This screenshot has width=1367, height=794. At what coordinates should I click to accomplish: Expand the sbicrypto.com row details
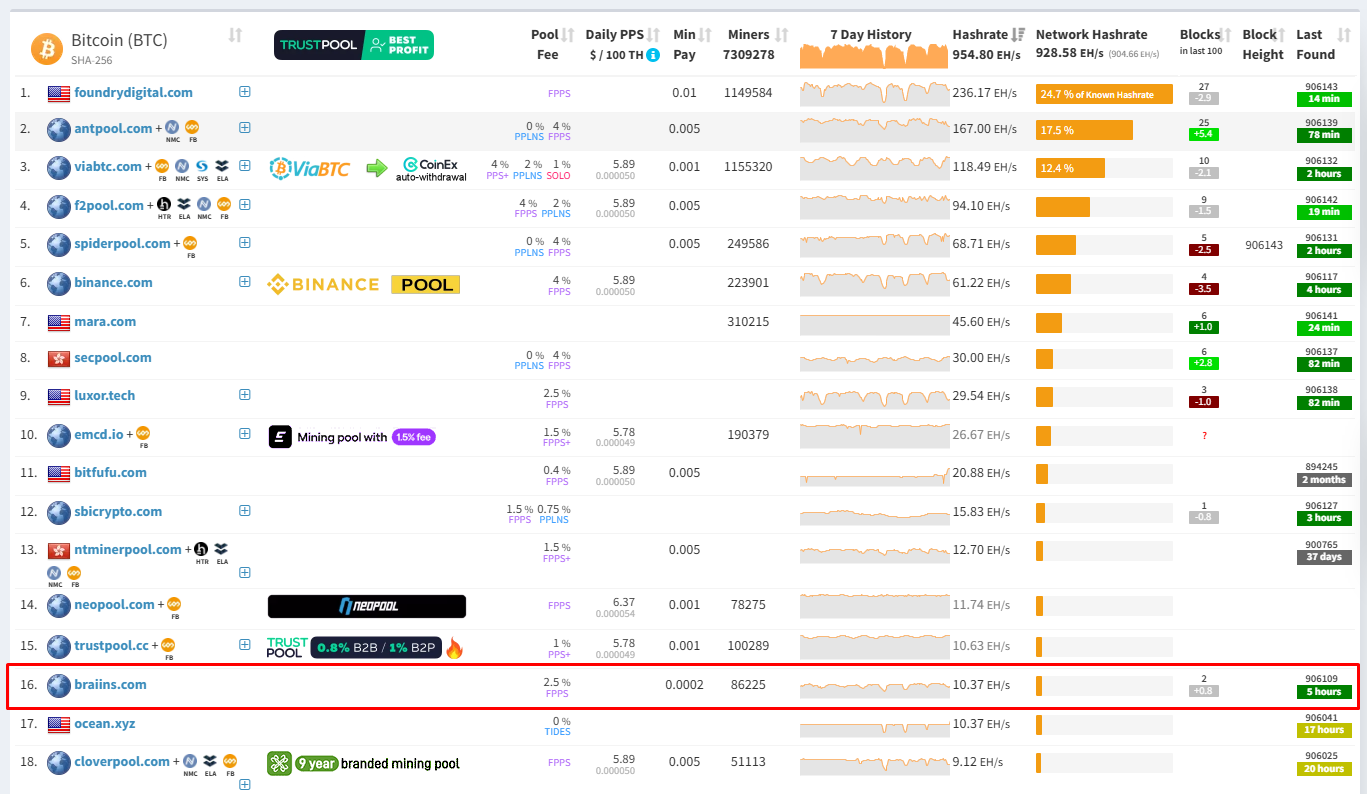coord(245,511)
